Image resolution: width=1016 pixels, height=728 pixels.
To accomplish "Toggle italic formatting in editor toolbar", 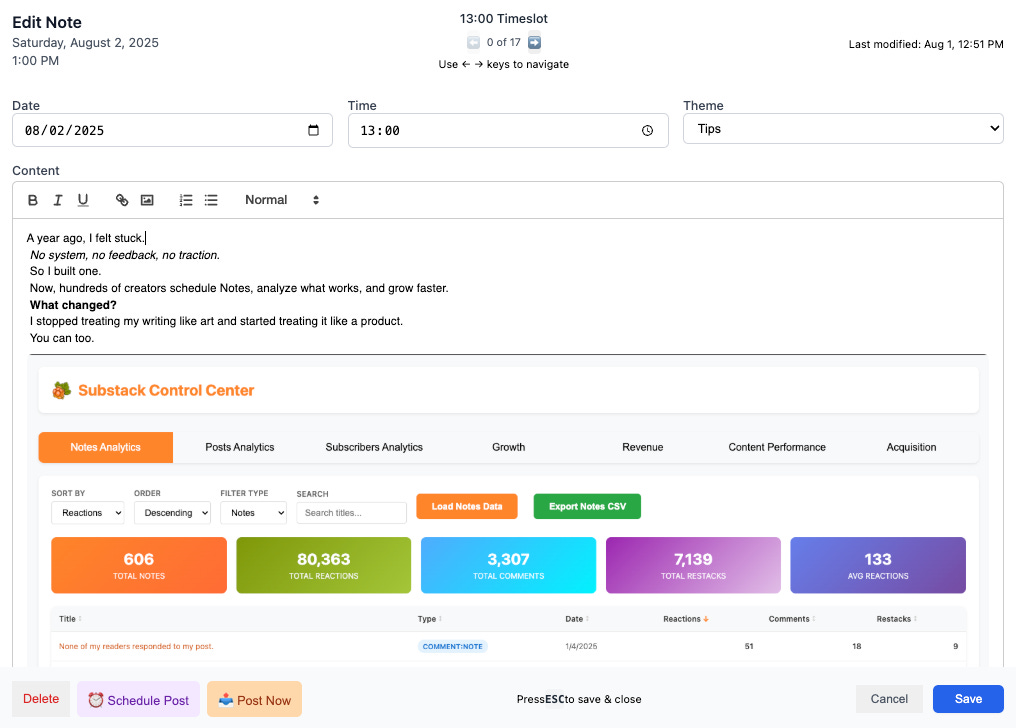I will (58, 200).
